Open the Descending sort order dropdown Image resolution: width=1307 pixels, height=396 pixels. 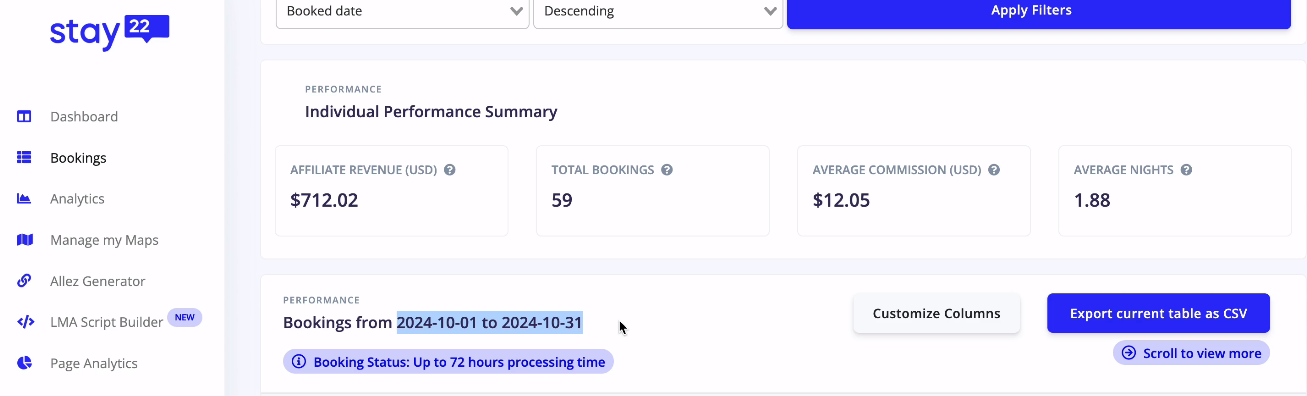coord(658,12)
